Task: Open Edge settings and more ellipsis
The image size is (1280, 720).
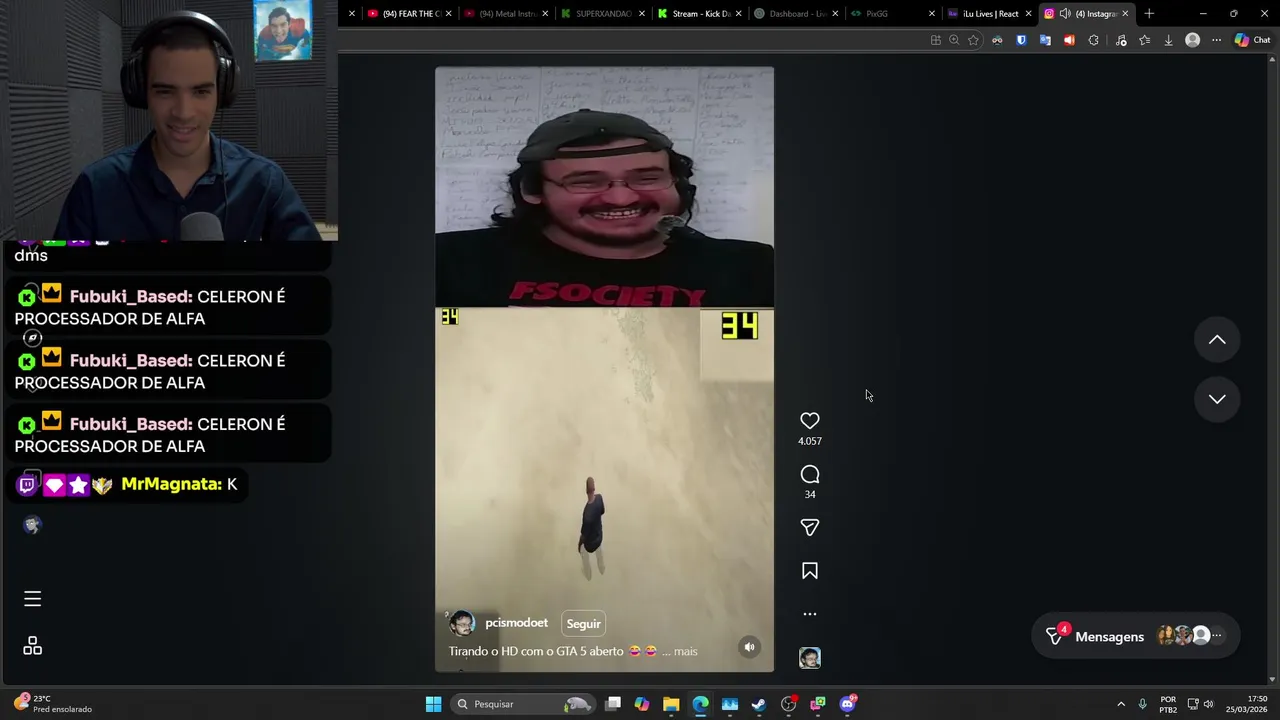Action: coord(1216,40)
